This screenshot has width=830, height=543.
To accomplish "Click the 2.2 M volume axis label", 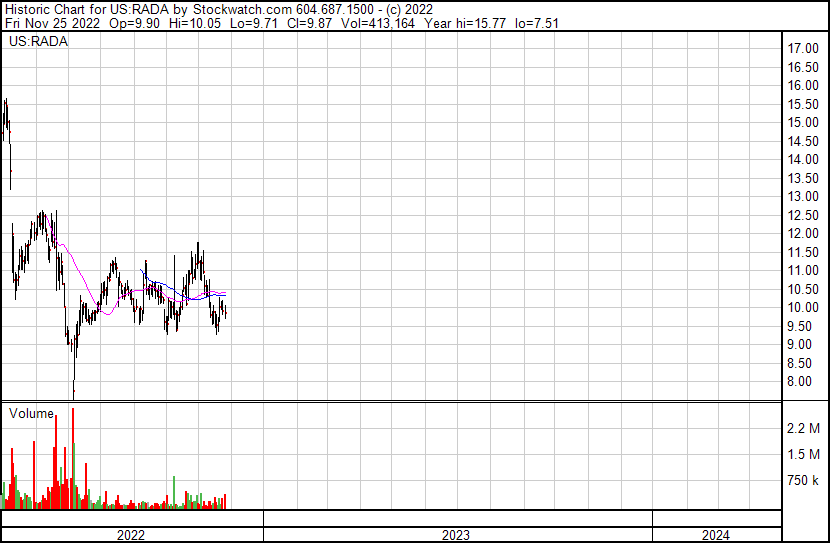I will click(803, 428).
